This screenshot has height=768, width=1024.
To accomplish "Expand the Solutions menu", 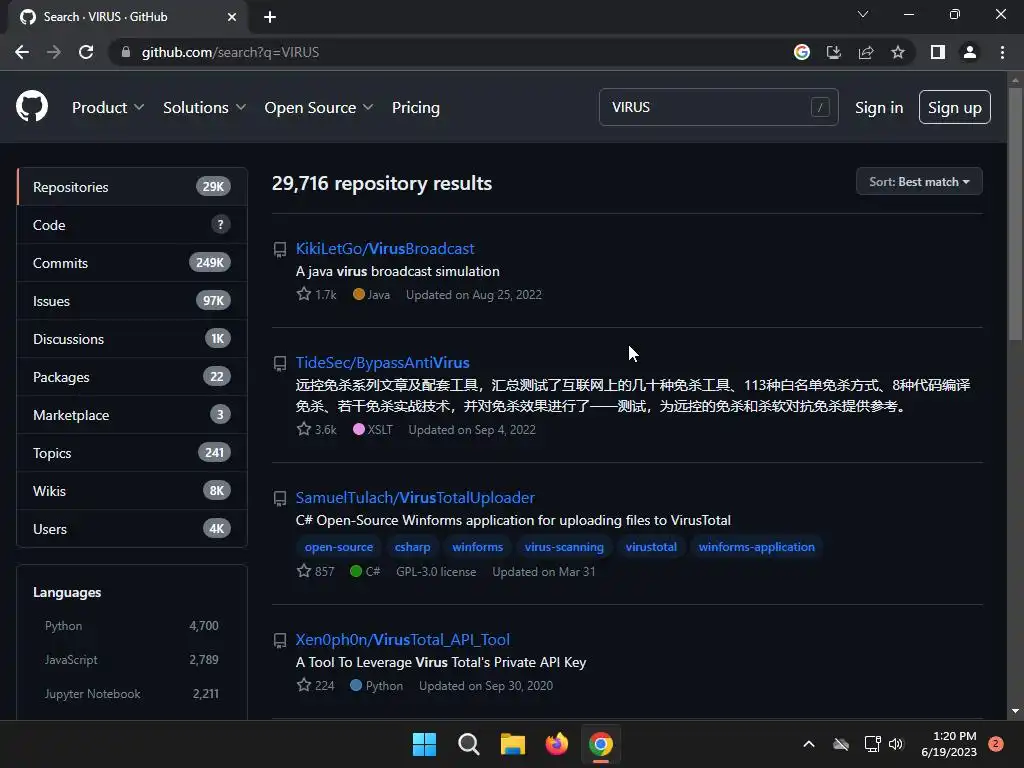I will click(204, 107).
